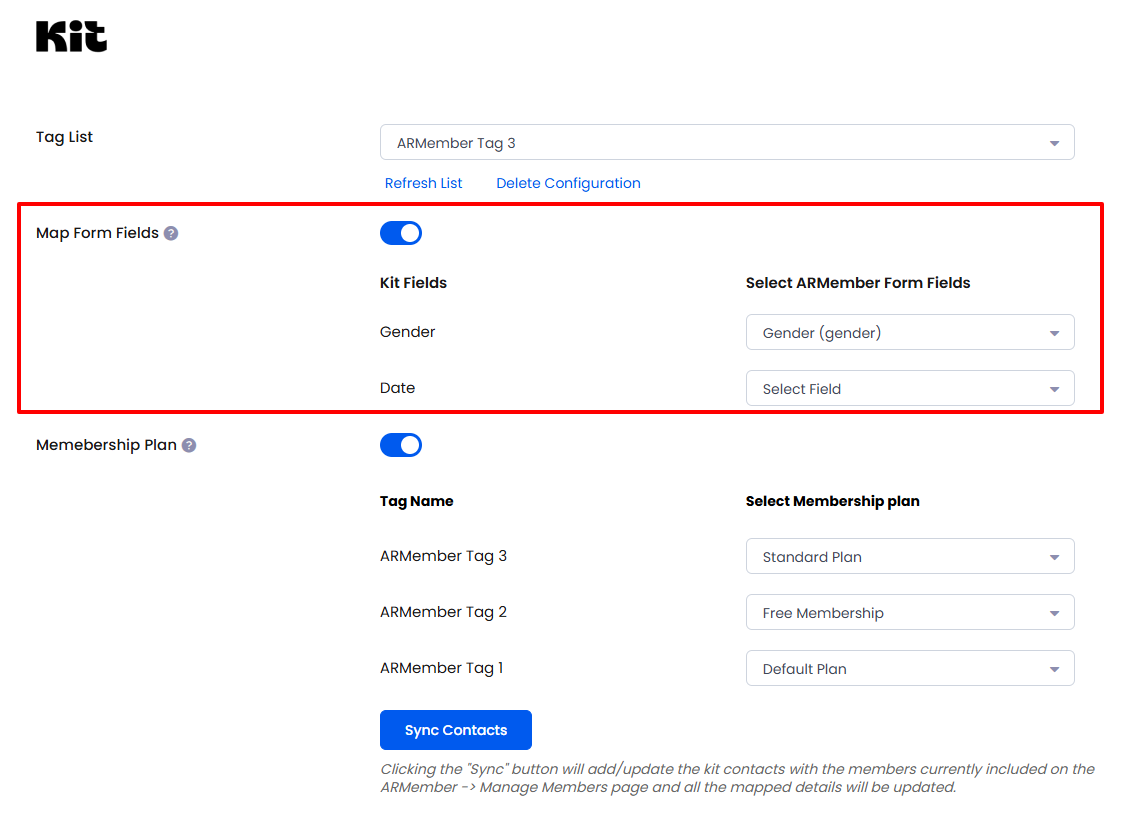This screenshot has width=1146, height=816.
Task: Click the Kit Fields column header
Action: click(413, 283)
